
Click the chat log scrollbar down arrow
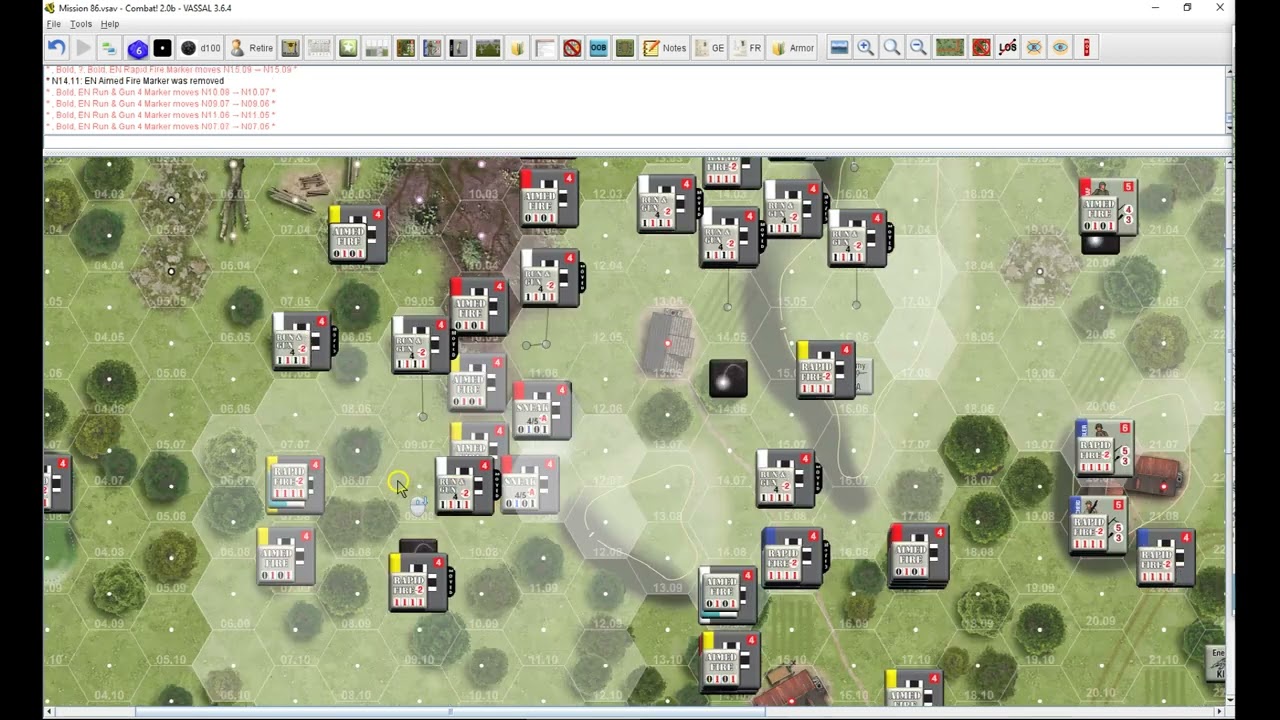coord(1229,129)
